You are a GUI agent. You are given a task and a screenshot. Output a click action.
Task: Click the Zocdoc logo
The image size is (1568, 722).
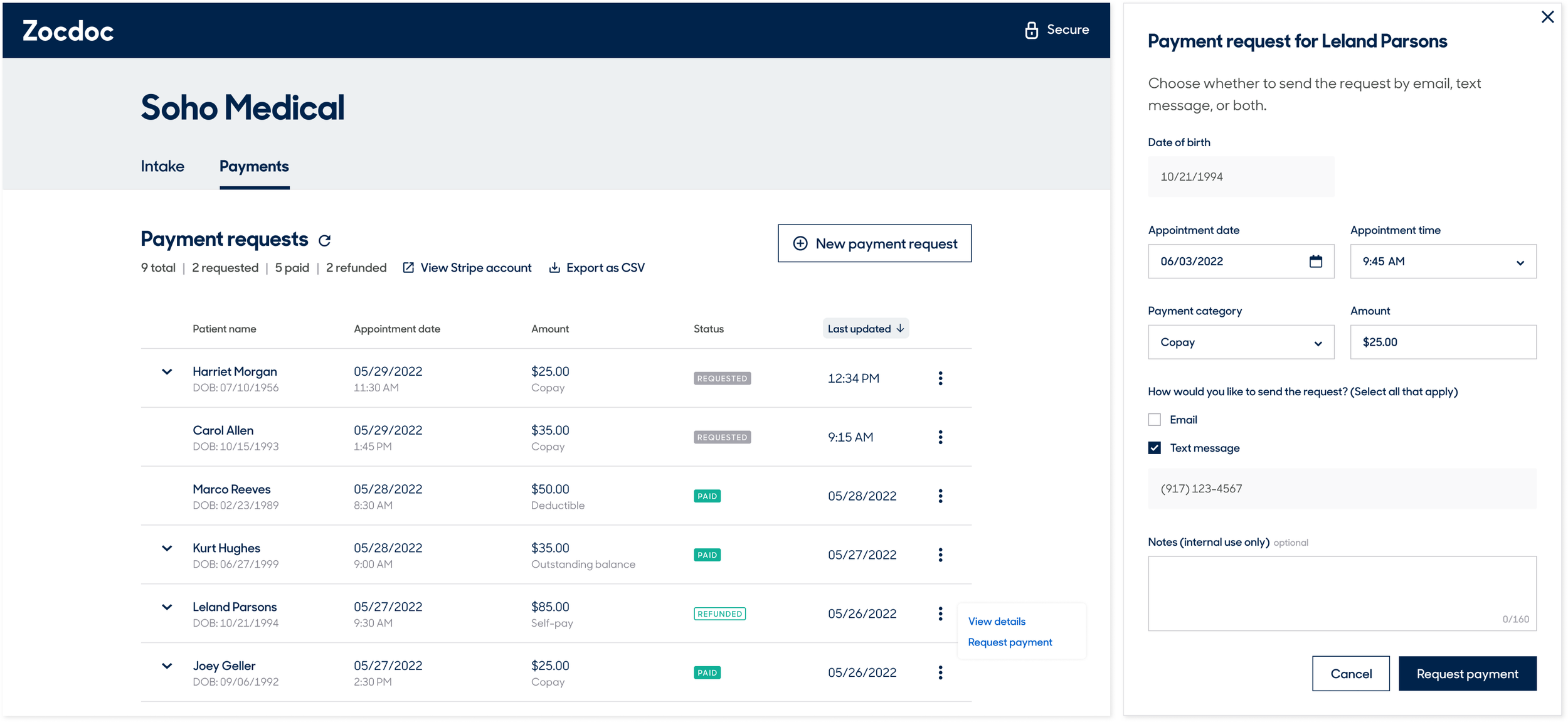click(68, 31)
